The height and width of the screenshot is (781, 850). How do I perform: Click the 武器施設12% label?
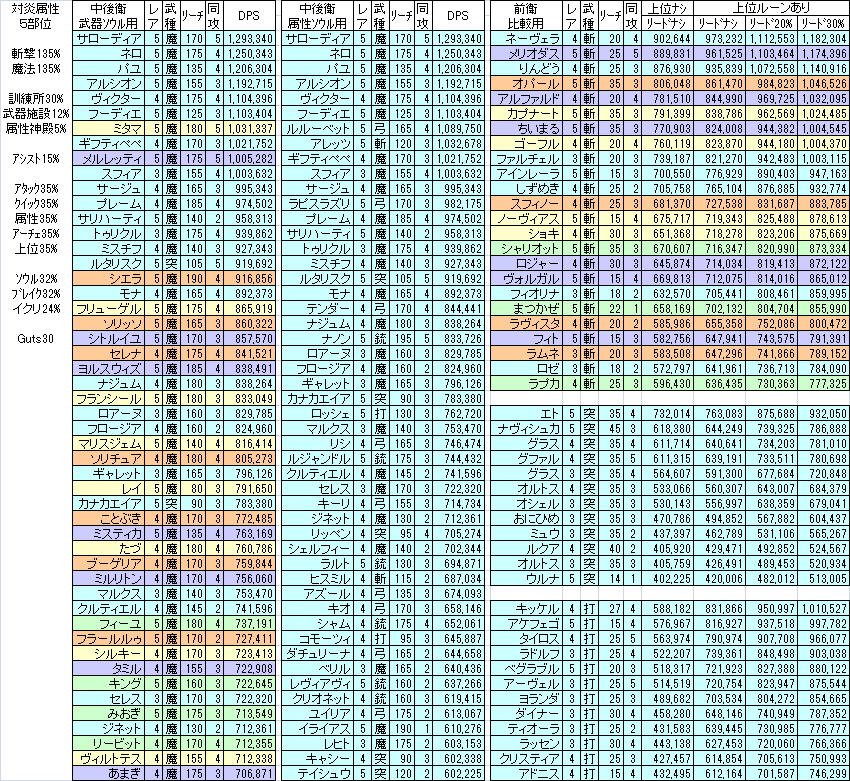[x=36, y=114]
